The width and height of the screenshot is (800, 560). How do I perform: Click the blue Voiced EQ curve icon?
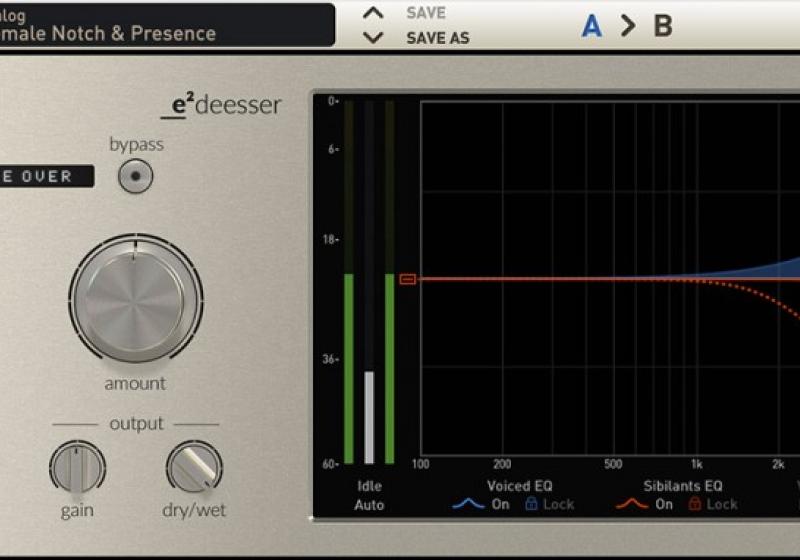click(468, 504)
